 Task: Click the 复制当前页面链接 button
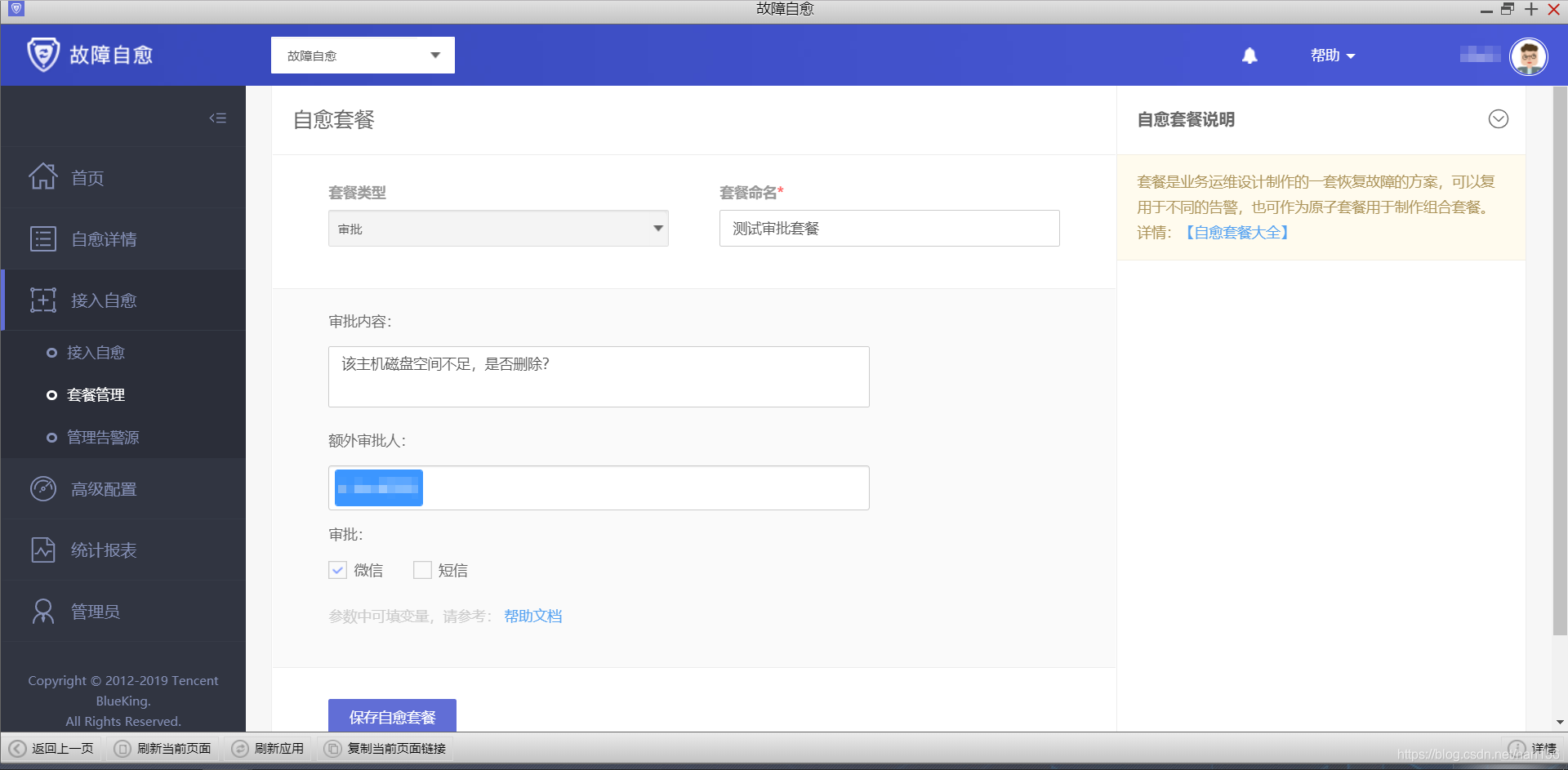(386, 748)
